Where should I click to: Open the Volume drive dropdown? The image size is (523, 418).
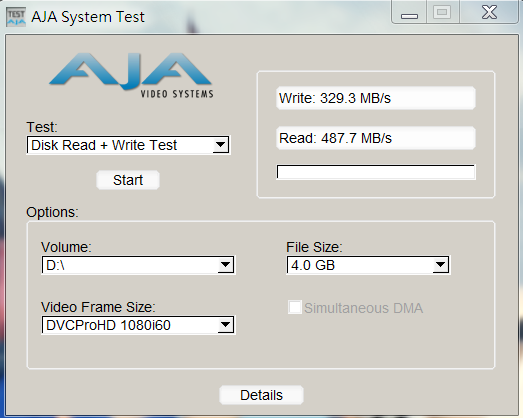pyautogui.click(x=138, y=265)
